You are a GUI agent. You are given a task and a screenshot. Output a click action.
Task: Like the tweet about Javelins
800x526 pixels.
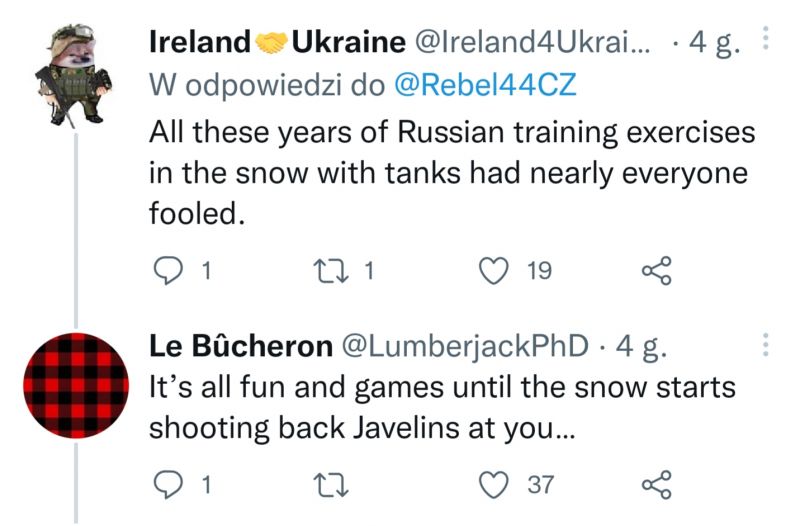pos(493,485)
